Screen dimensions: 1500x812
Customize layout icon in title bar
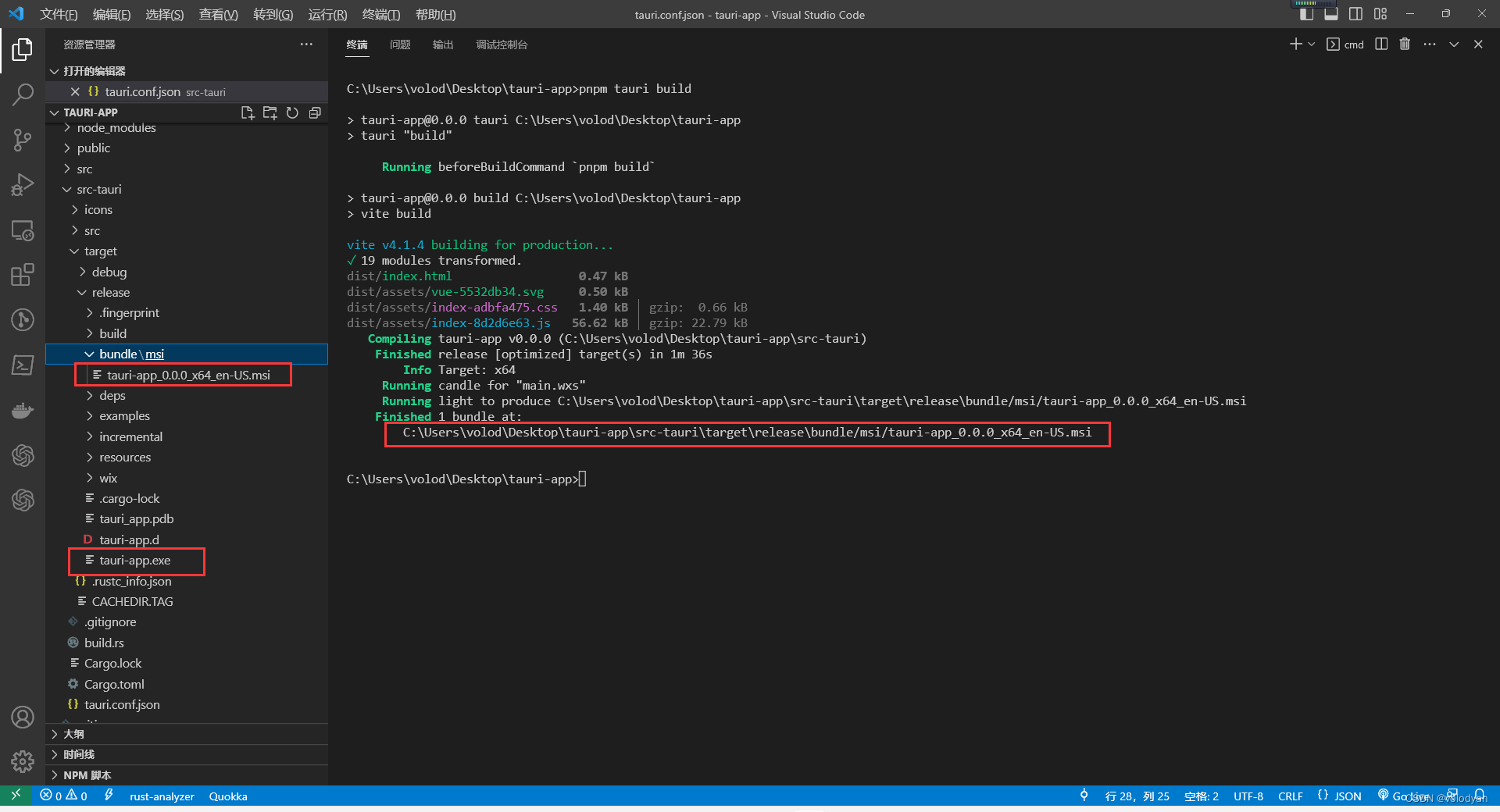[1380, 14]
